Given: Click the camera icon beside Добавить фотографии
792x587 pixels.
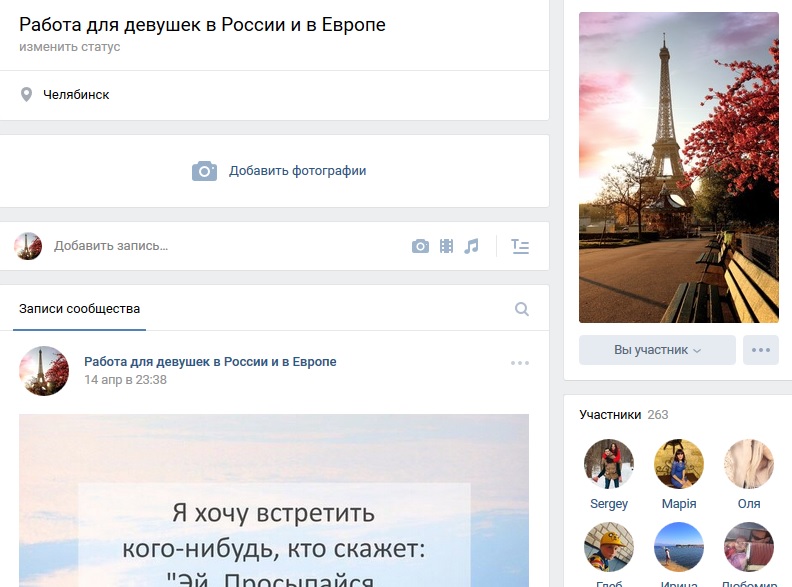Looking at the screenshot, I should tap(204, 171).
